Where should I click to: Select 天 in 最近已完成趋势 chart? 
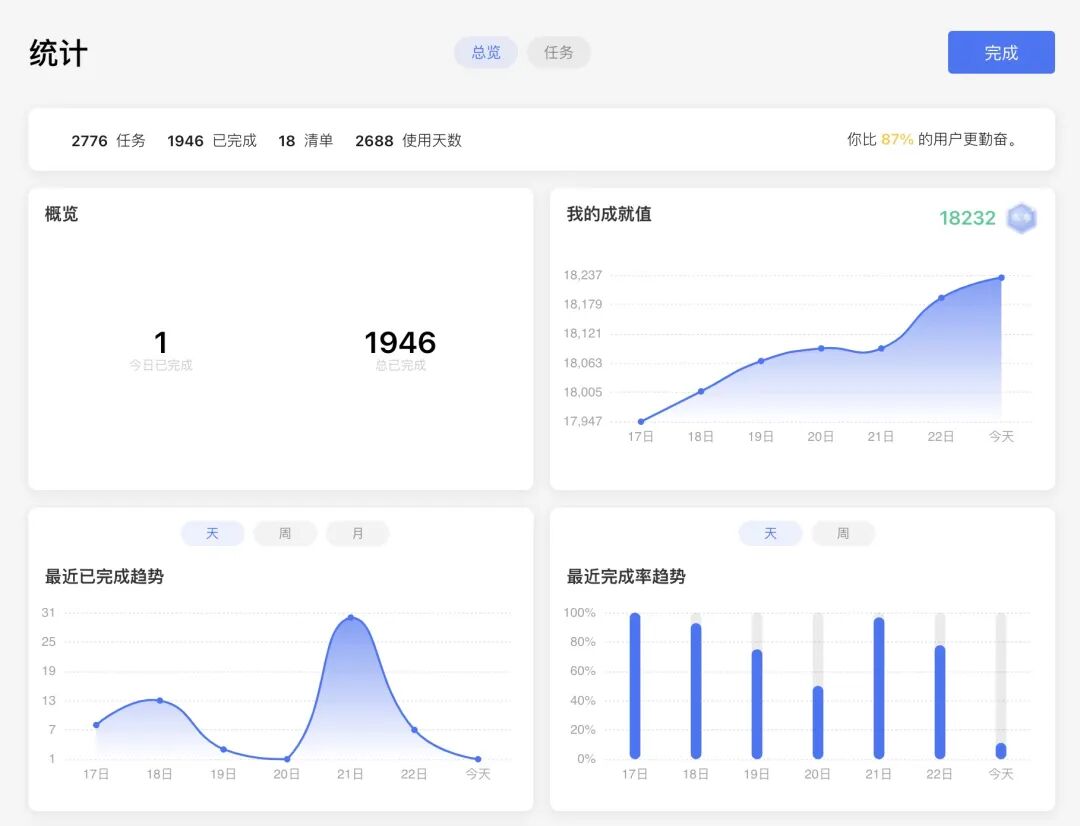[212, 533]
